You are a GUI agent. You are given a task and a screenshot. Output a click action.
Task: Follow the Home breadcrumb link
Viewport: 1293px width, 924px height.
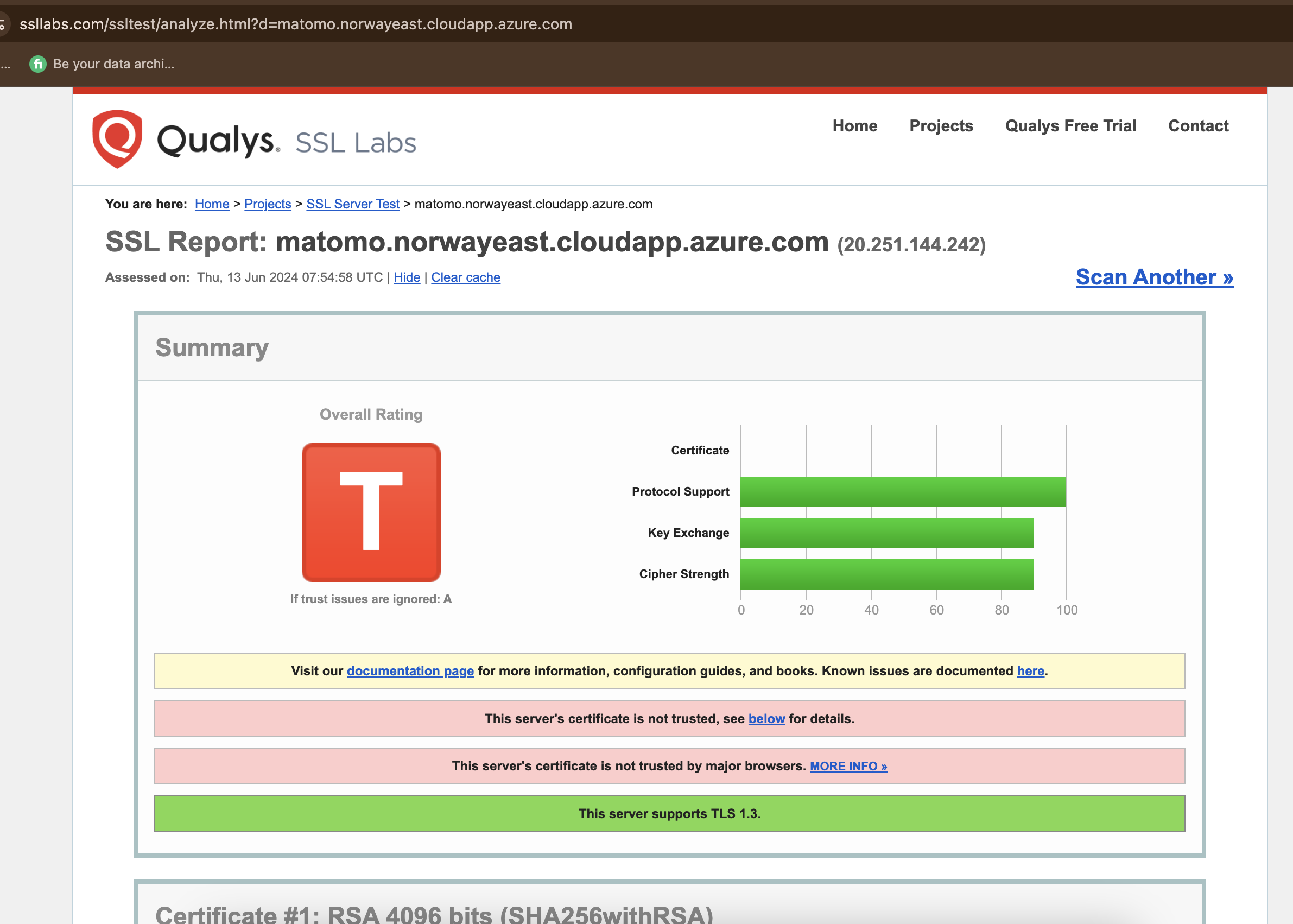tap(212, 204)
